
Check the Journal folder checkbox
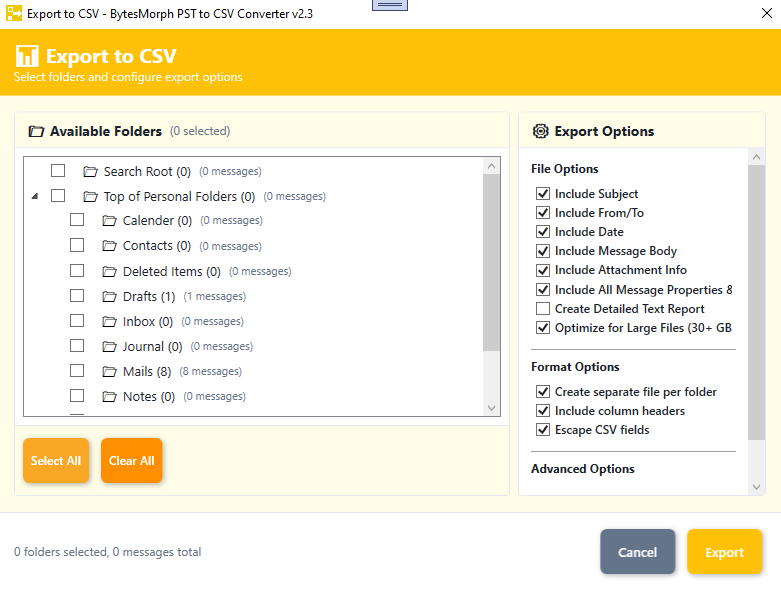[x=77, y=346]
